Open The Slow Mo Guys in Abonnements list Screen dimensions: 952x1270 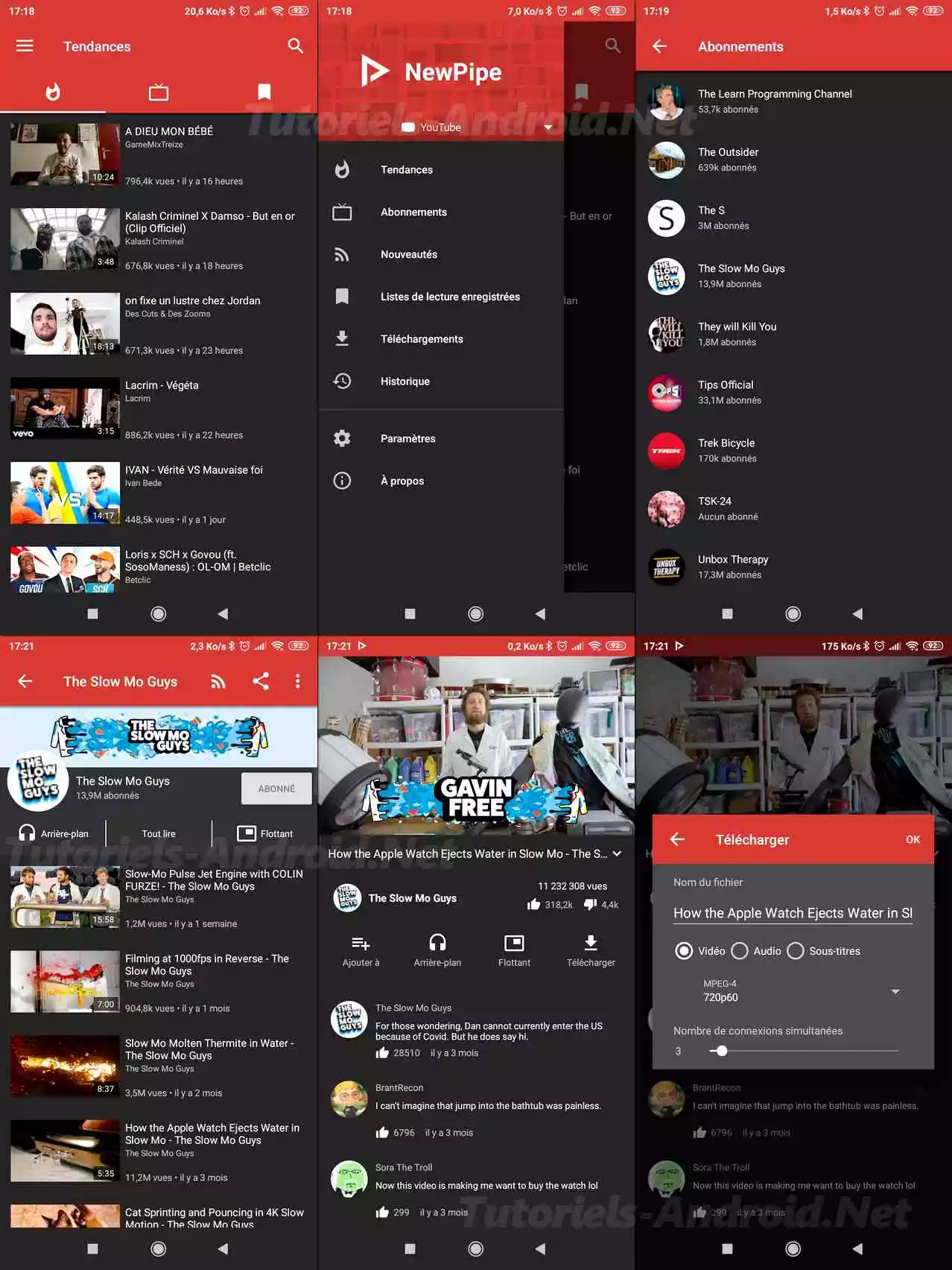tap(793, 276)
